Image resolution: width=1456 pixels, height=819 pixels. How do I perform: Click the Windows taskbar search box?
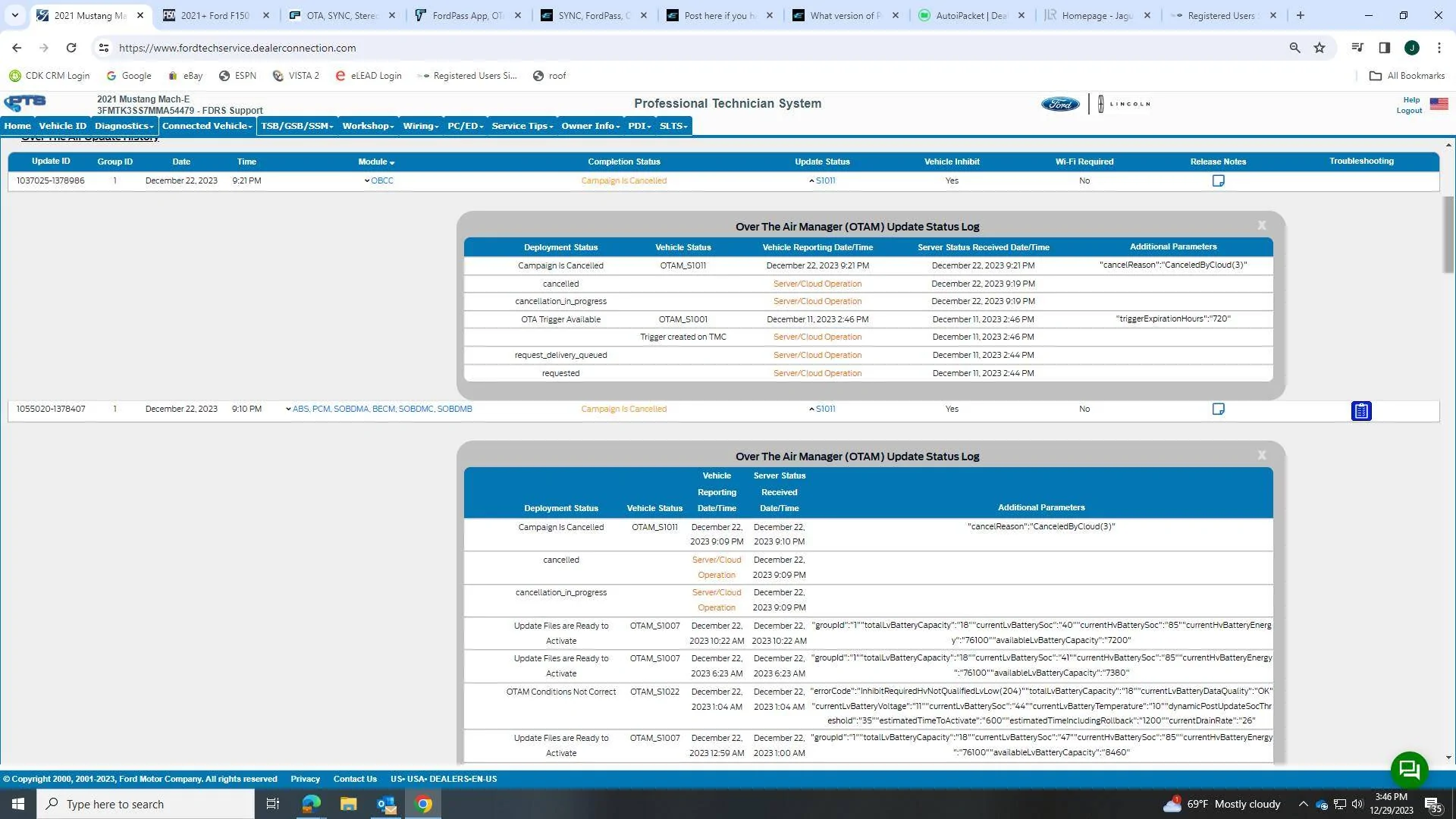146,804
